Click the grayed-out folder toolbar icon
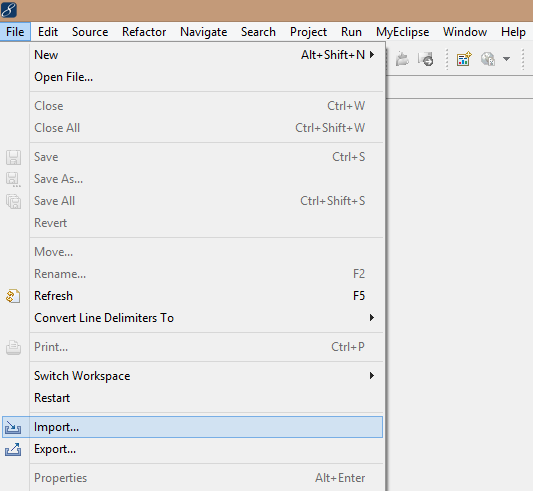Image resolution: width=533 pixels, height=491 pixels. pos(402,59)
